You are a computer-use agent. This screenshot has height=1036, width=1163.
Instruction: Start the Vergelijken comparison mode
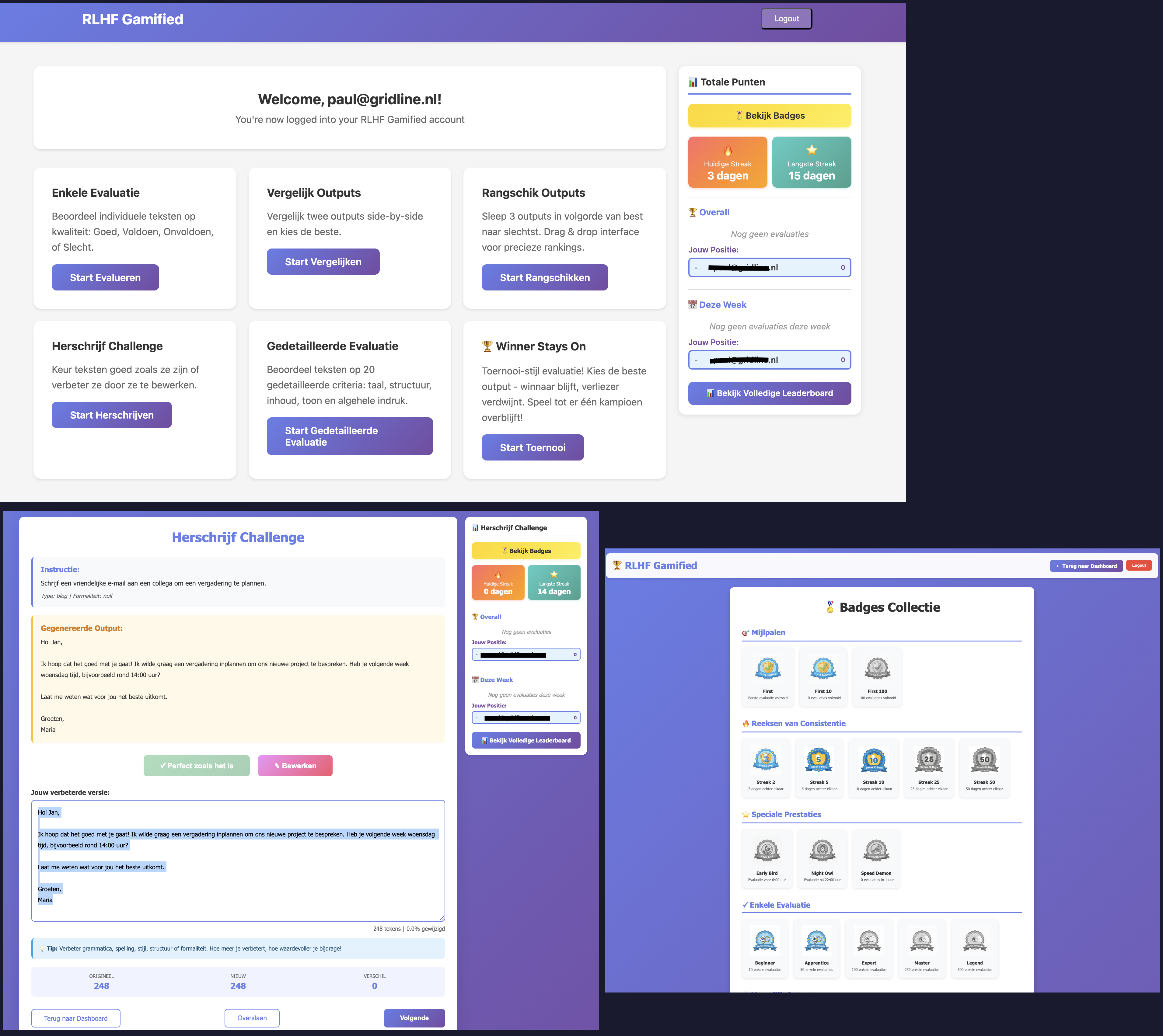tap(323, 262)
